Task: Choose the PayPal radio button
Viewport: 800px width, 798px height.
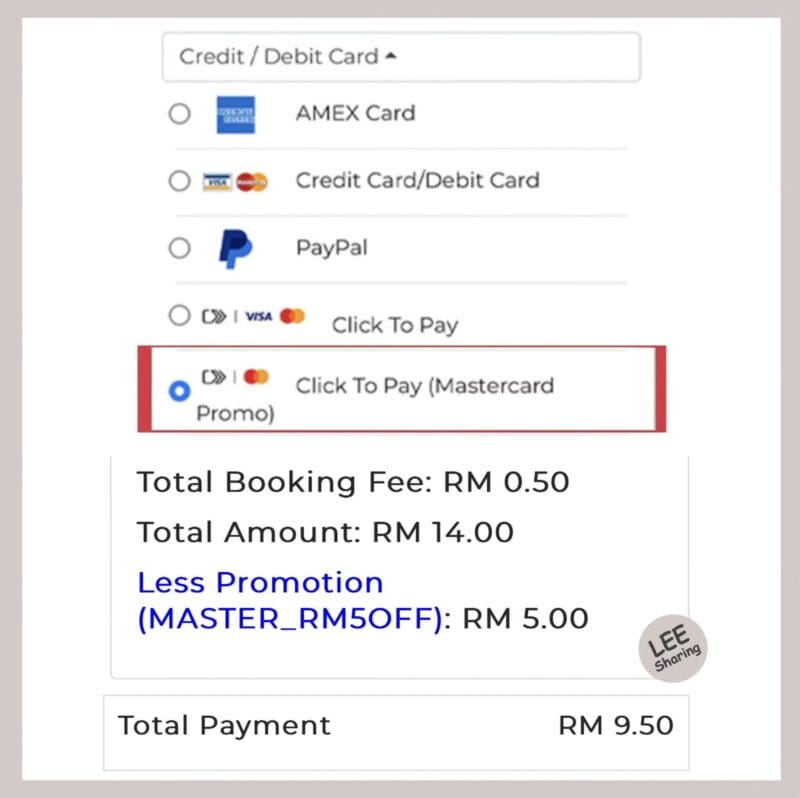Action: 180,248
